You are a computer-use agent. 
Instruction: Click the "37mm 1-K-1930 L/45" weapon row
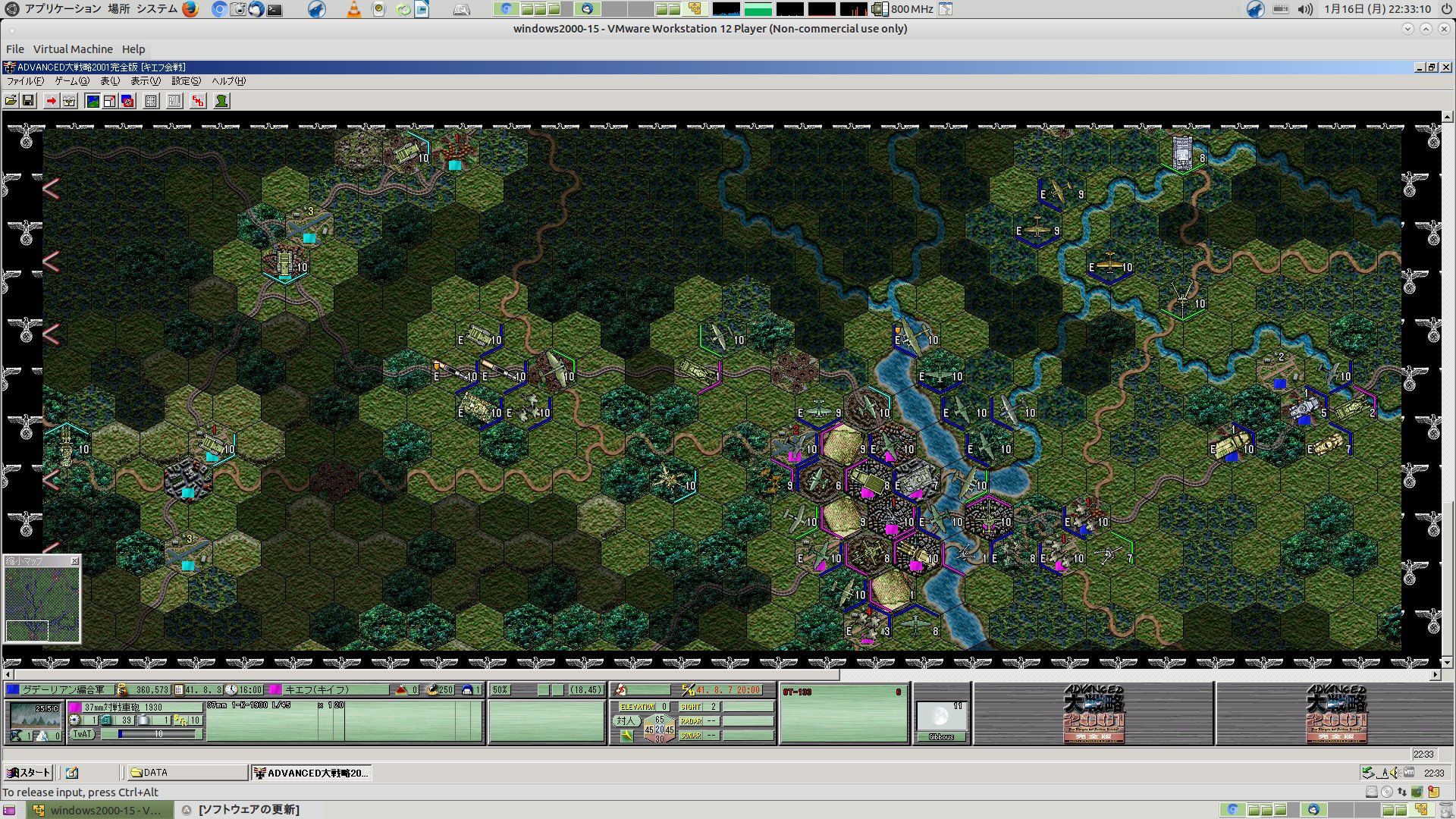(x=275, y=705)
